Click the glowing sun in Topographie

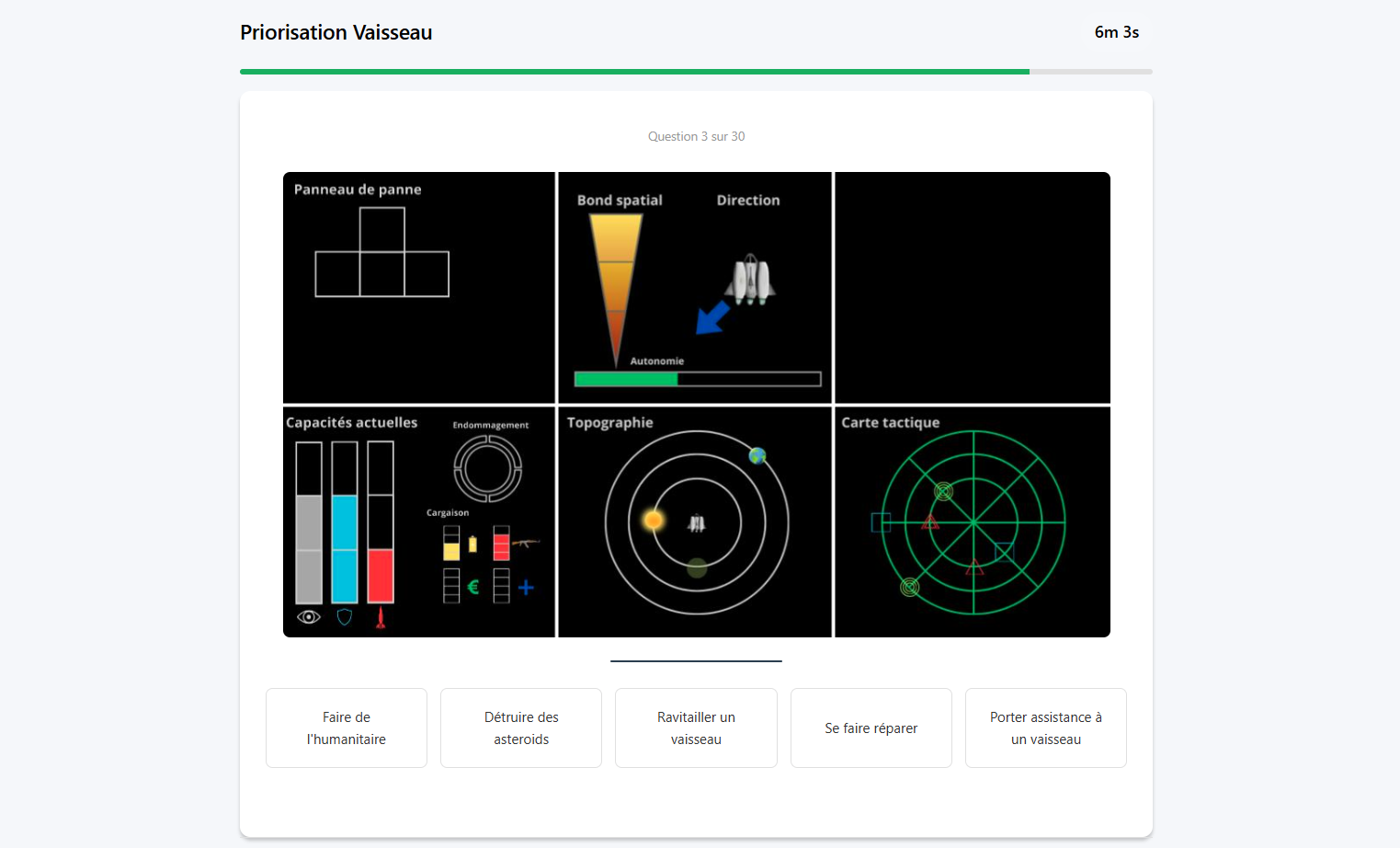click(x=654, y=521)
